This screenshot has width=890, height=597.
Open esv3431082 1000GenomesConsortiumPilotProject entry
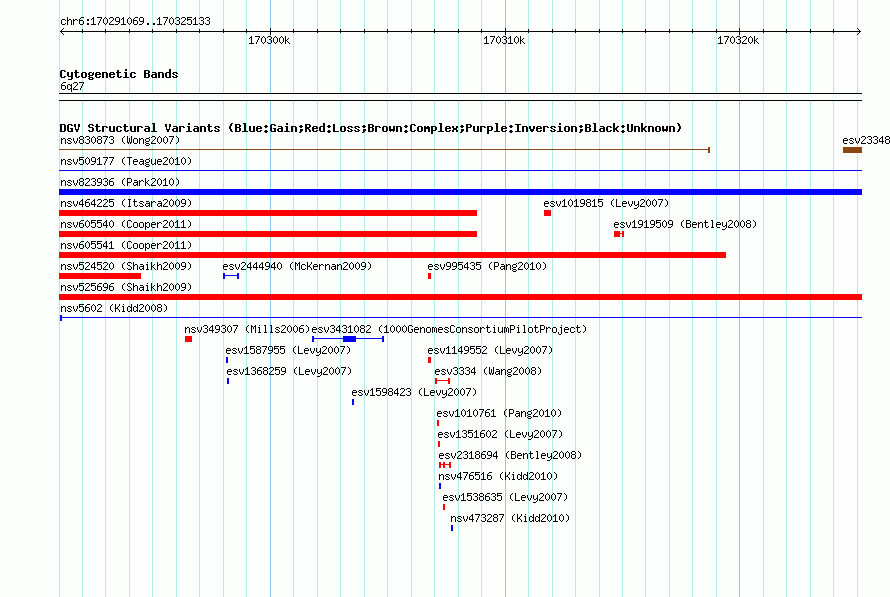click(x=449, y=329)
